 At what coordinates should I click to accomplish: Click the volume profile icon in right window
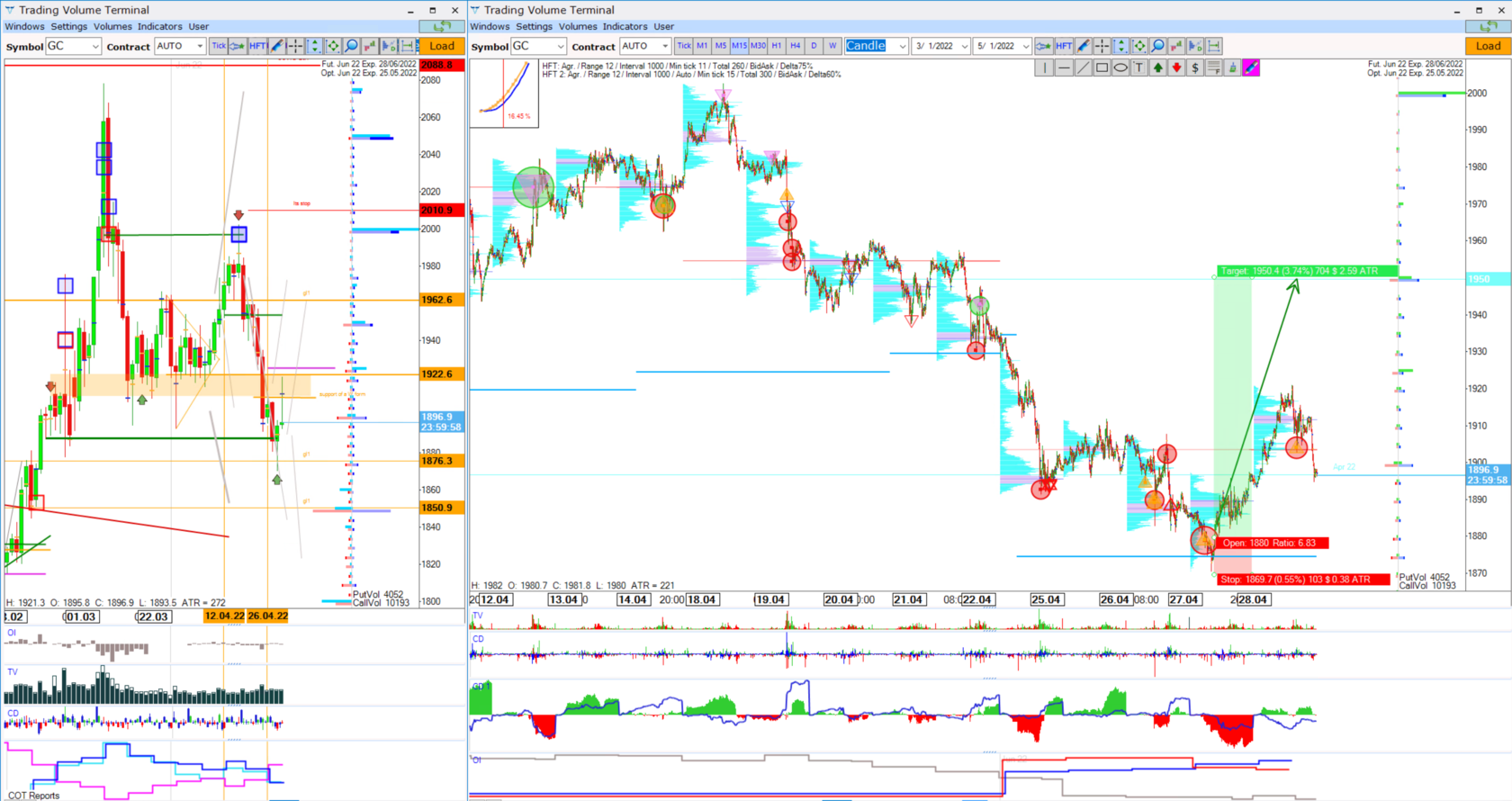1176,46
